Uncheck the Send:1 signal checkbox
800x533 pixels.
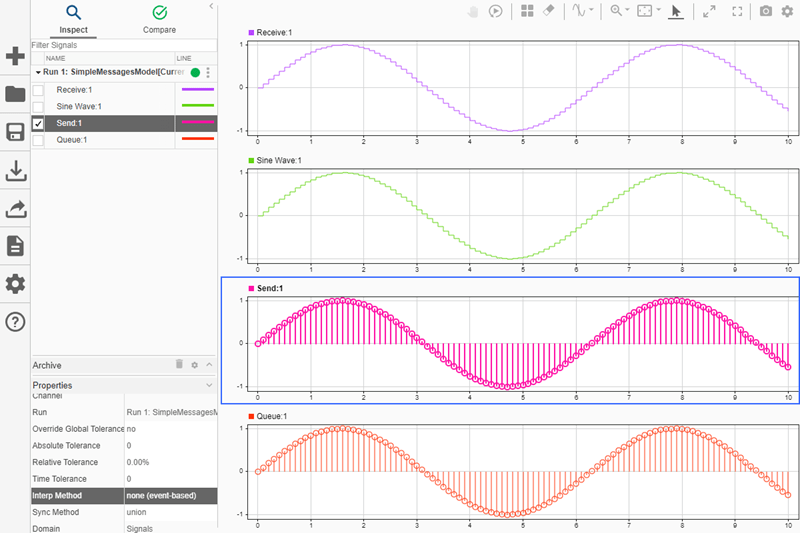[x=38, y=123]
